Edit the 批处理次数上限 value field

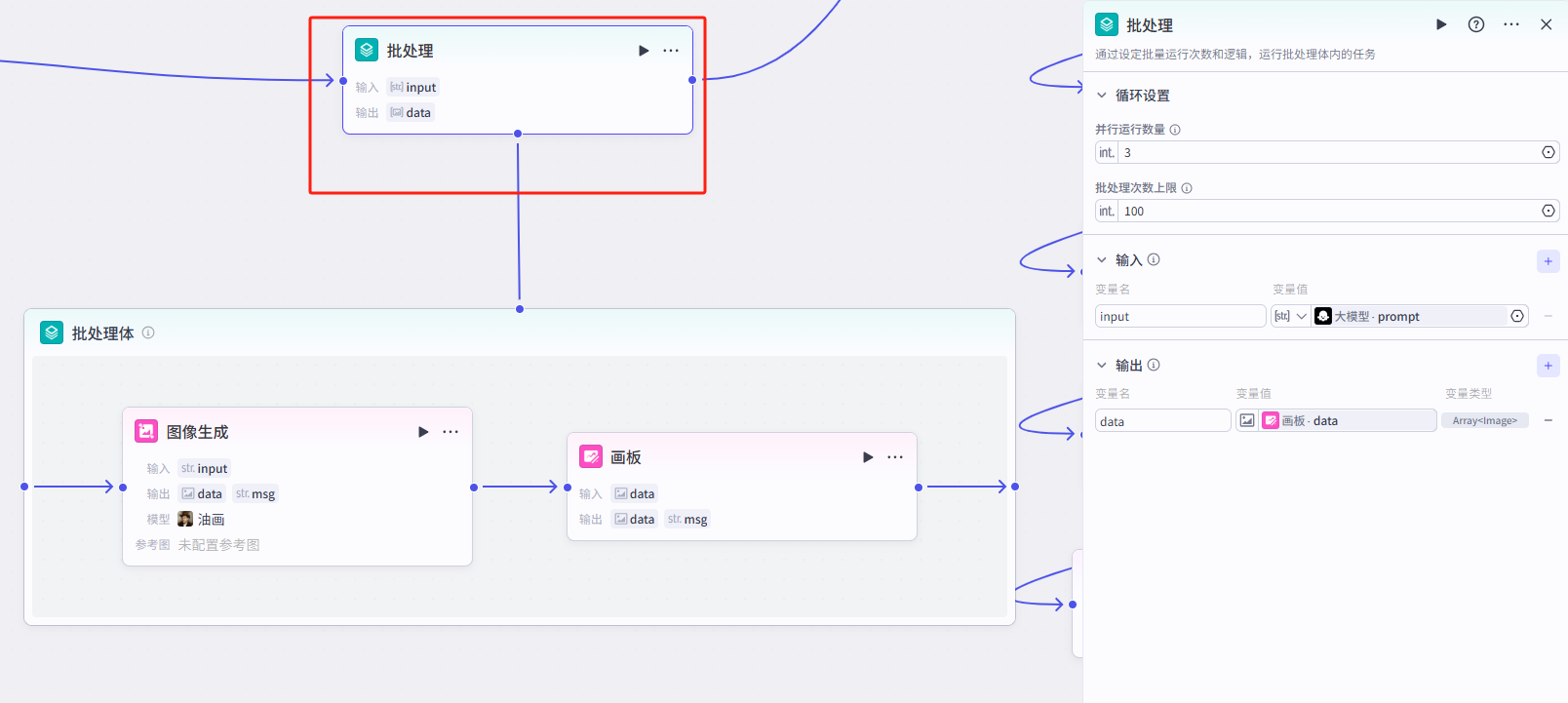(1326, 212)
